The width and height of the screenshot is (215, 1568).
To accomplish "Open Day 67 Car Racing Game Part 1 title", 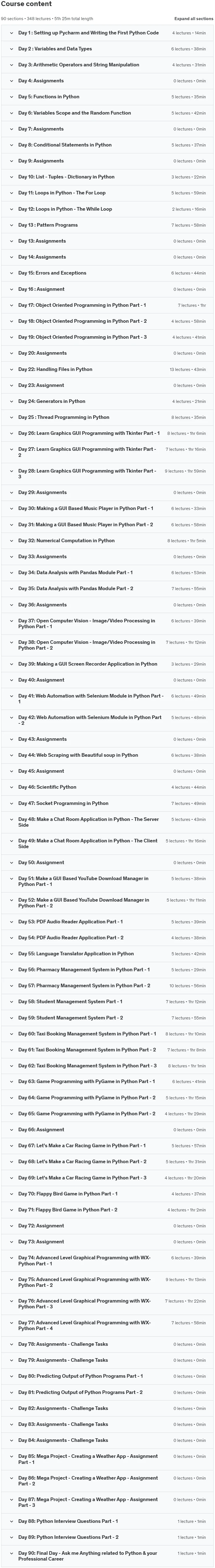I will [x=82, y=1146].
